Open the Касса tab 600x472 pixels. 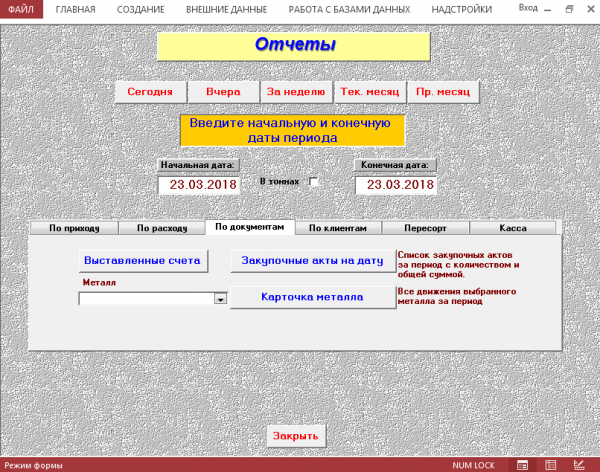(513, 228)
